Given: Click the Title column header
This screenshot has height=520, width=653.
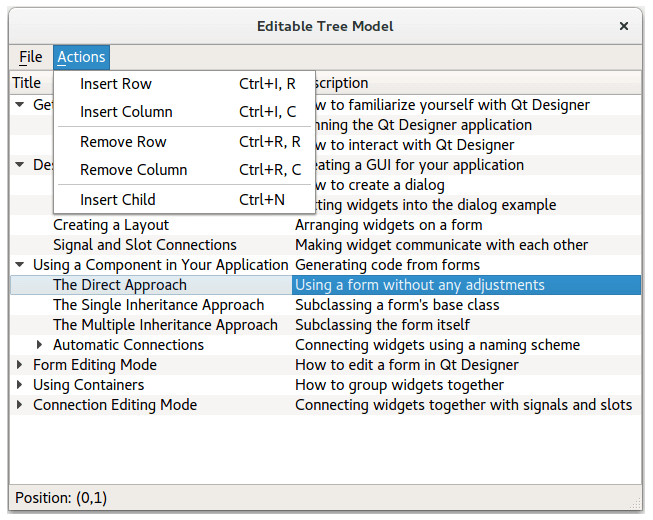Looking at the screenshot, I should pyautogui.click(x=27, y=83).
